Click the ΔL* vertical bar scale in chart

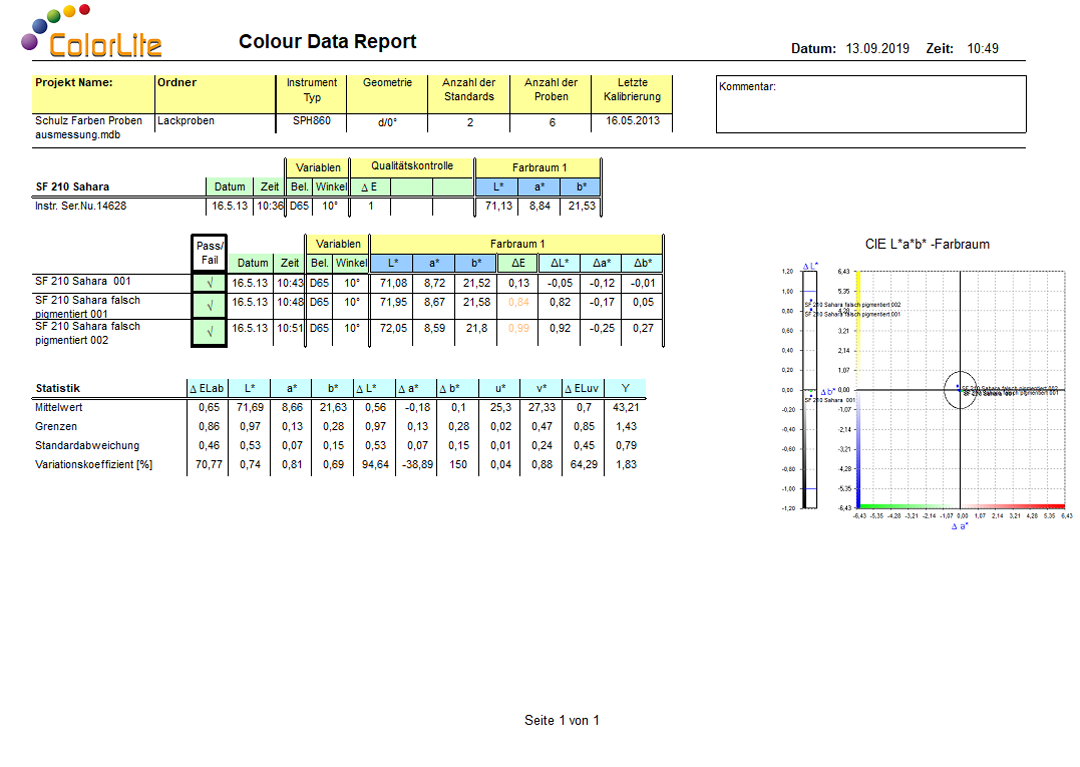pos(810,390)
